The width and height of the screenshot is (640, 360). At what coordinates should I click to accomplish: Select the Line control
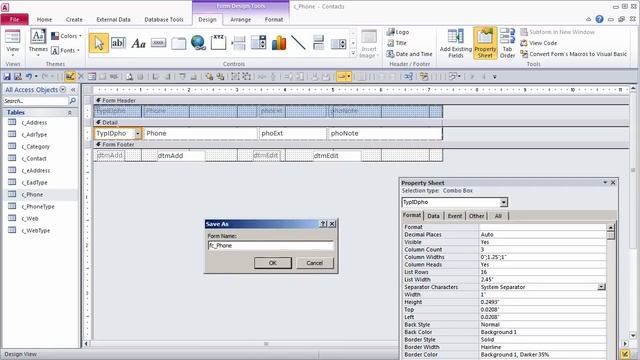tap(298, 42)
